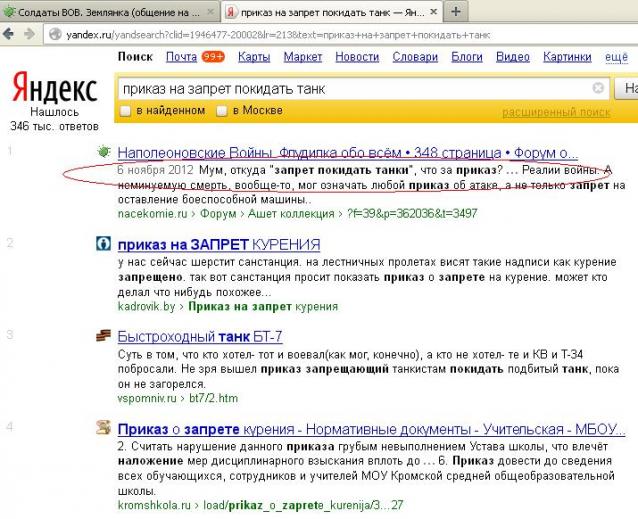Switch to Картинки search
This screenshot has width=638, height=519.
click(567, 57)
